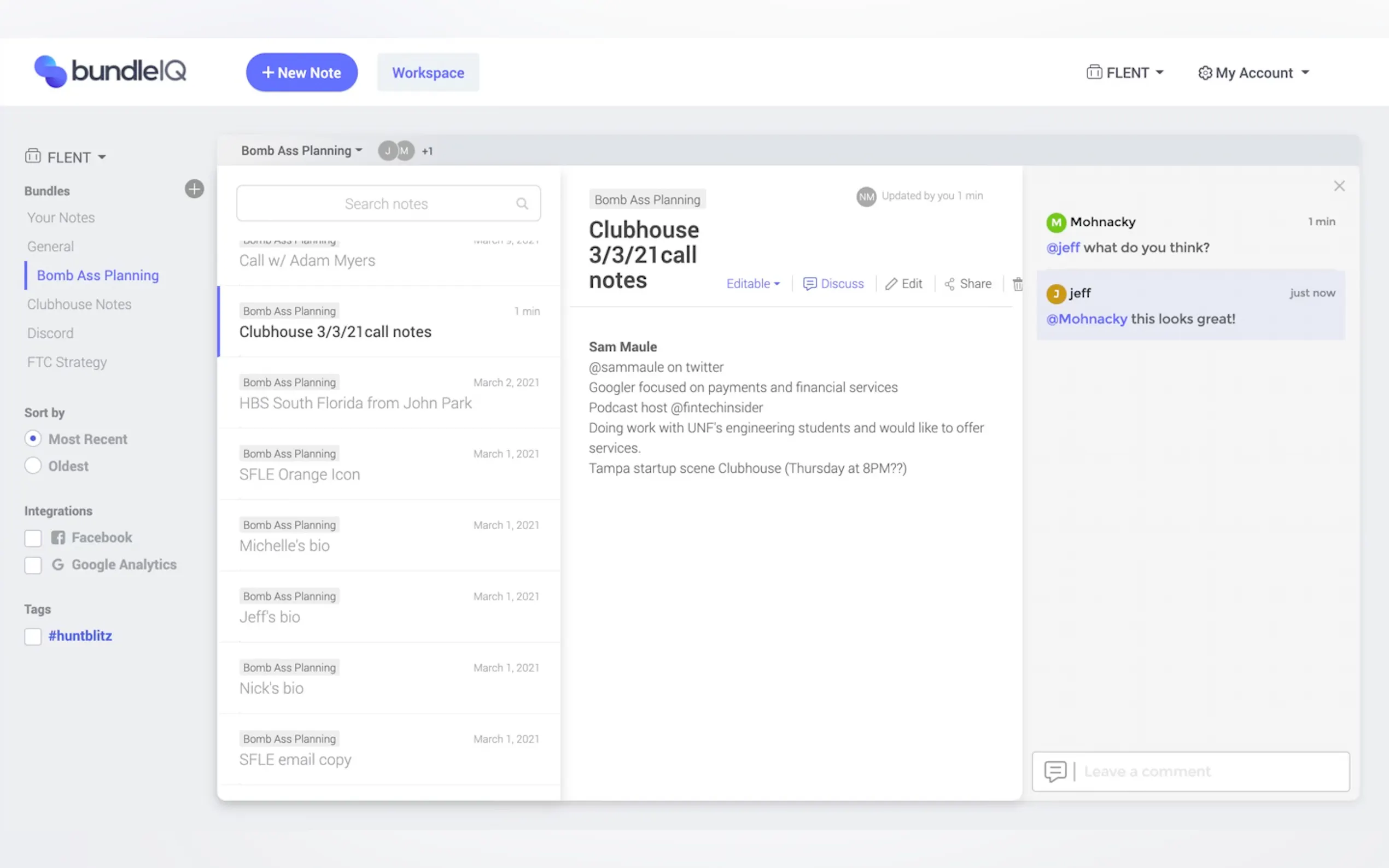This screenshot has height=868, width=1389.
Task: Click the trash delete note icon
Action: (x=1017, y=284)
